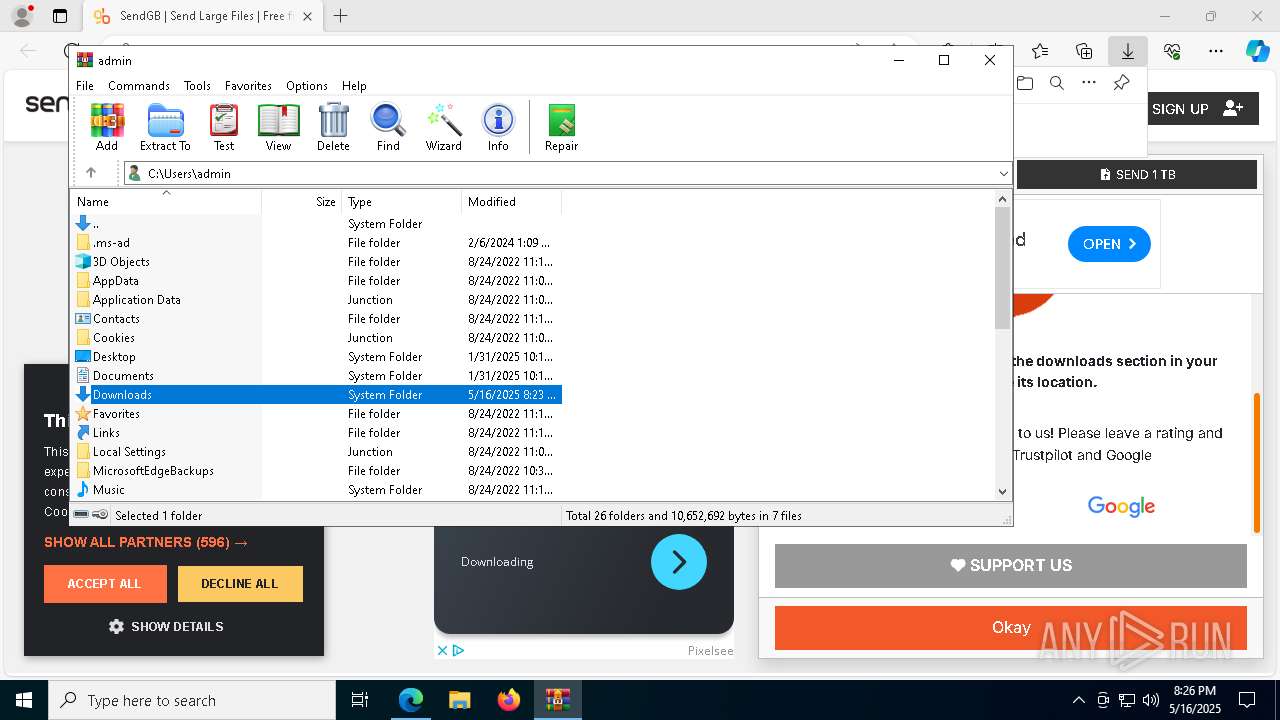This screenshot has width=1280, height=720.
Task: Open the Favorites menu
Action: click(x=248, y=86)
